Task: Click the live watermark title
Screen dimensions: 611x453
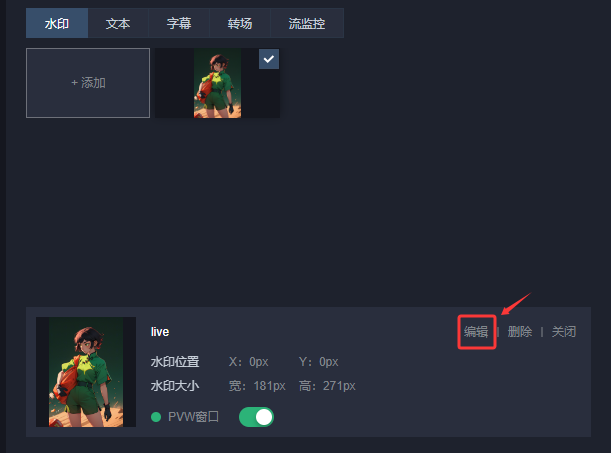Action: pyautogui.click(x=160, y=332)
